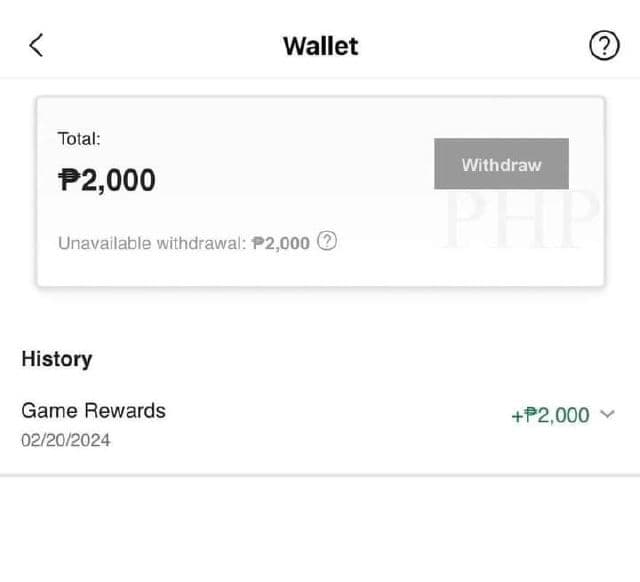640x582 pixels.
Task: Click the ₱2,000 unavailable withdrawal amount
Action: pyautogui.click(x=281, y=242)
